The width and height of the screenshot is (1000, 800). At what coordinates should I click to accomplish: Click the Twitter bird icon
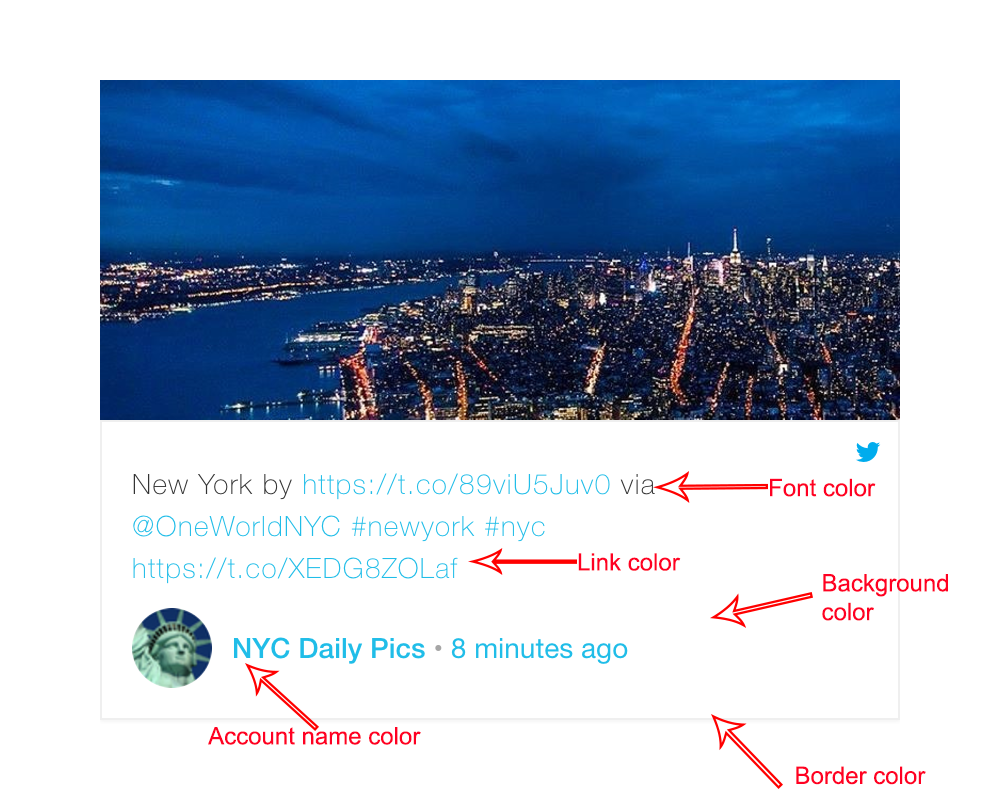pos(867,452)
